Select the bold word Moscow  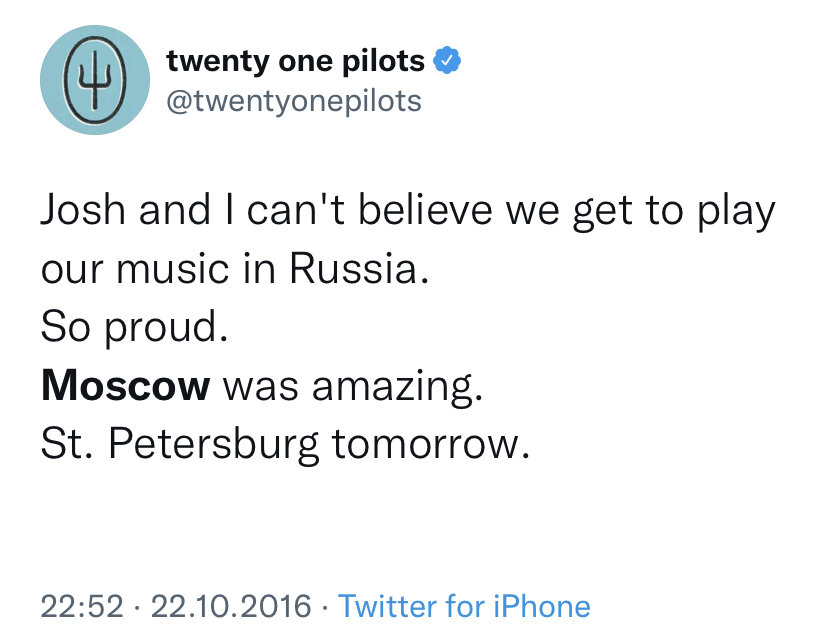coord(126,384)
